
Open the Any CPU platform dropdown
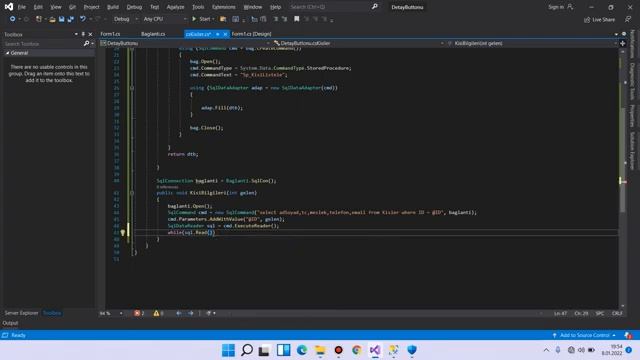pyautogui.click(x=164, y=19)
